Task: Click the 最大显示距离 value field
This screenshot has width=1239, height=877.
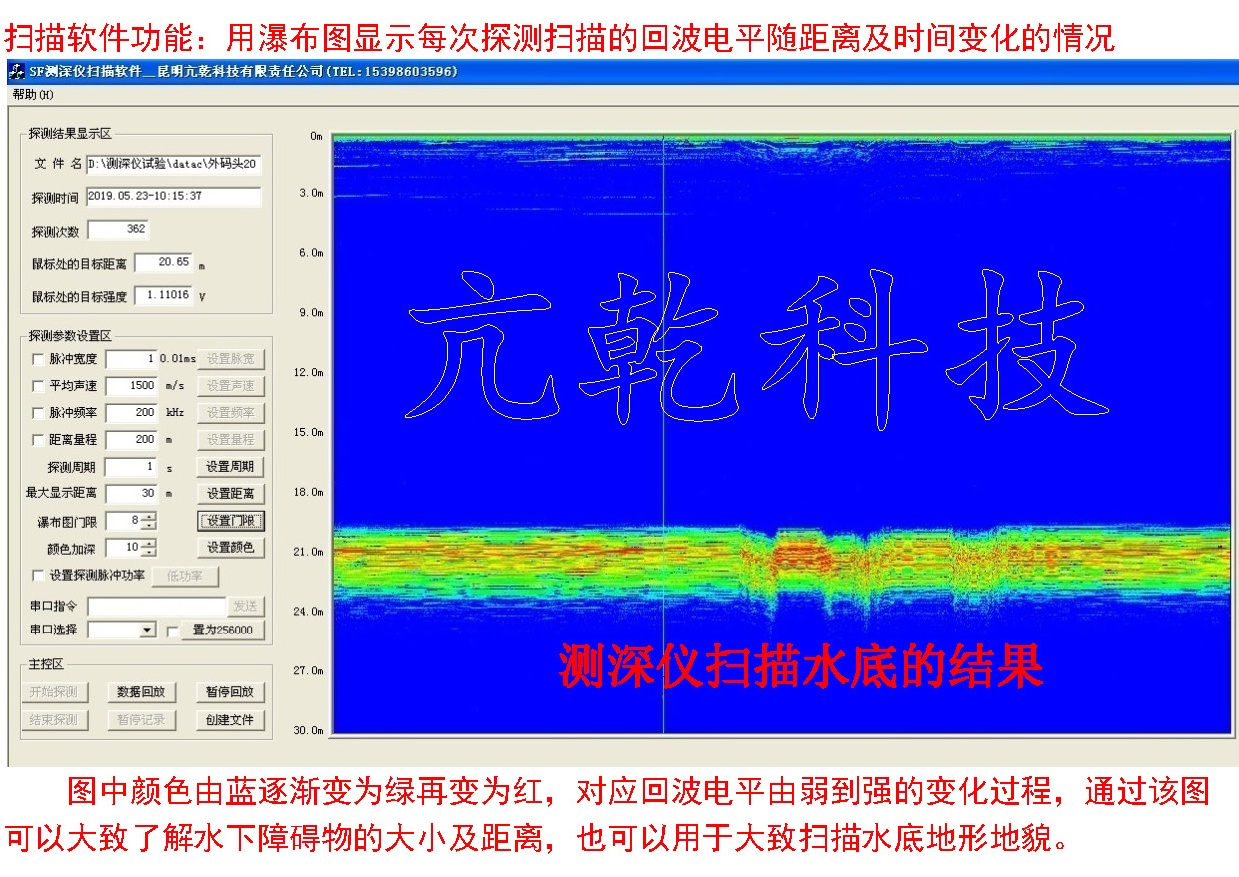Action: 131,494
